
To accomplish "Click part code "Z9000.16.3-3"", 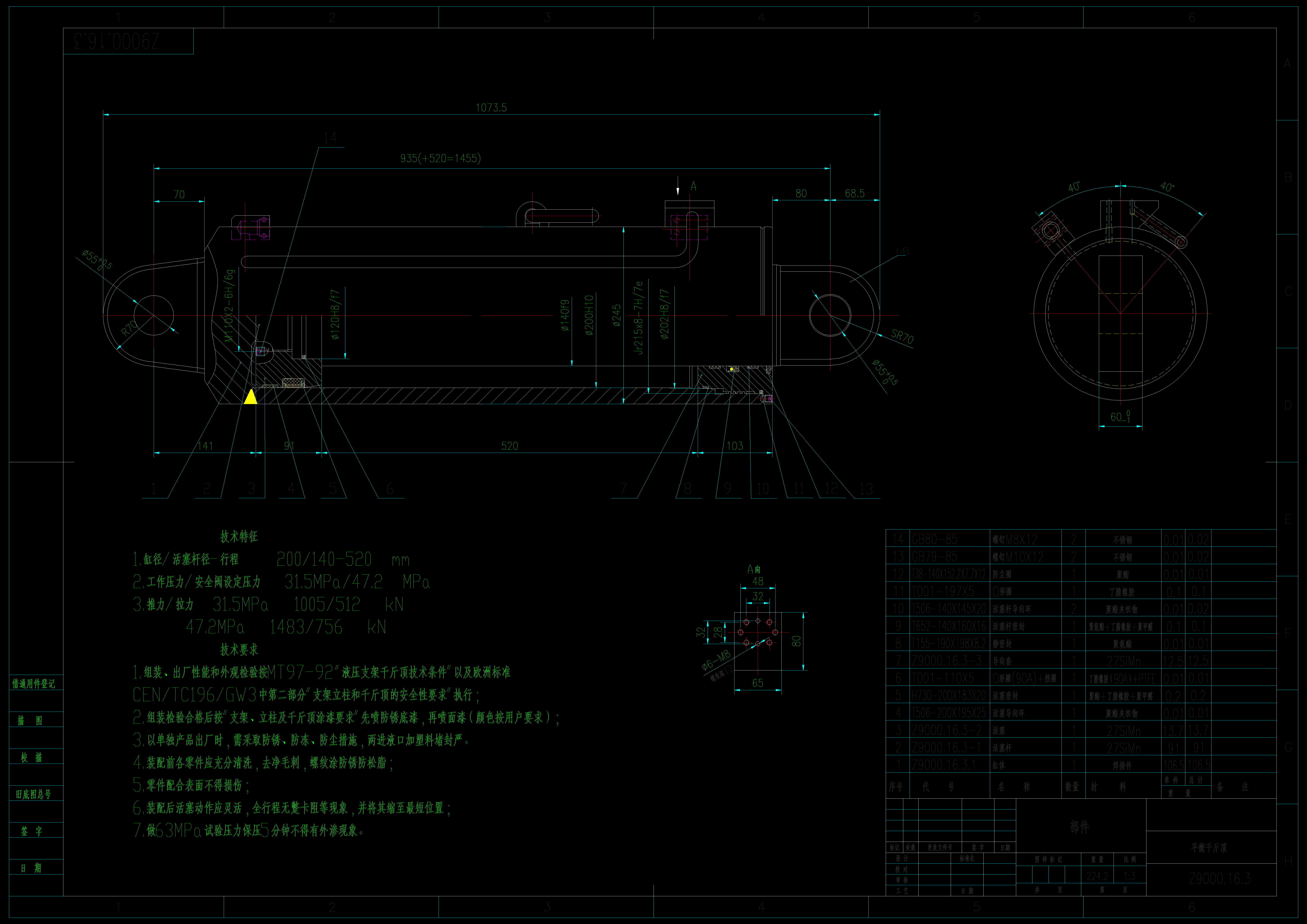I will point(947,661).
